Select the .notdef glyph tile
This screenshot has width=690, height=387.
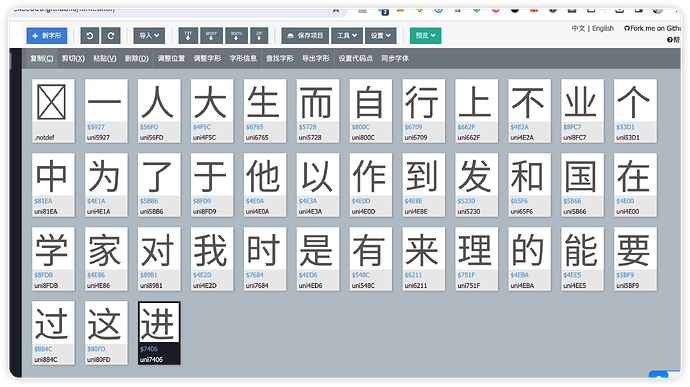(53, 111)
